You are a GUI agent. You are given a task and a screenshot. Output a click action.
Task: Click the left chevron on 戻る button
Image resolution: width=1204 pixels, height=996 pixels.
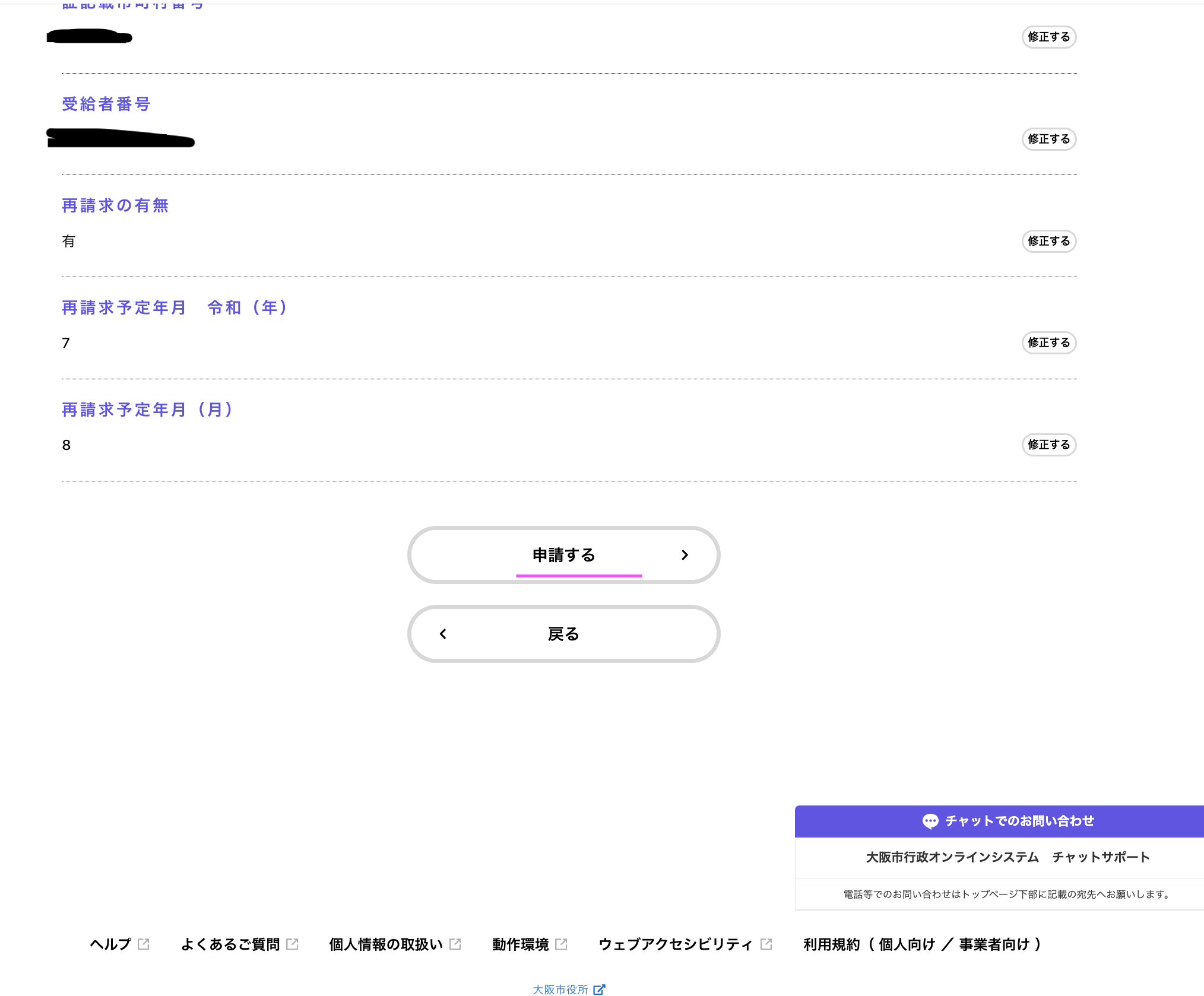443,634
